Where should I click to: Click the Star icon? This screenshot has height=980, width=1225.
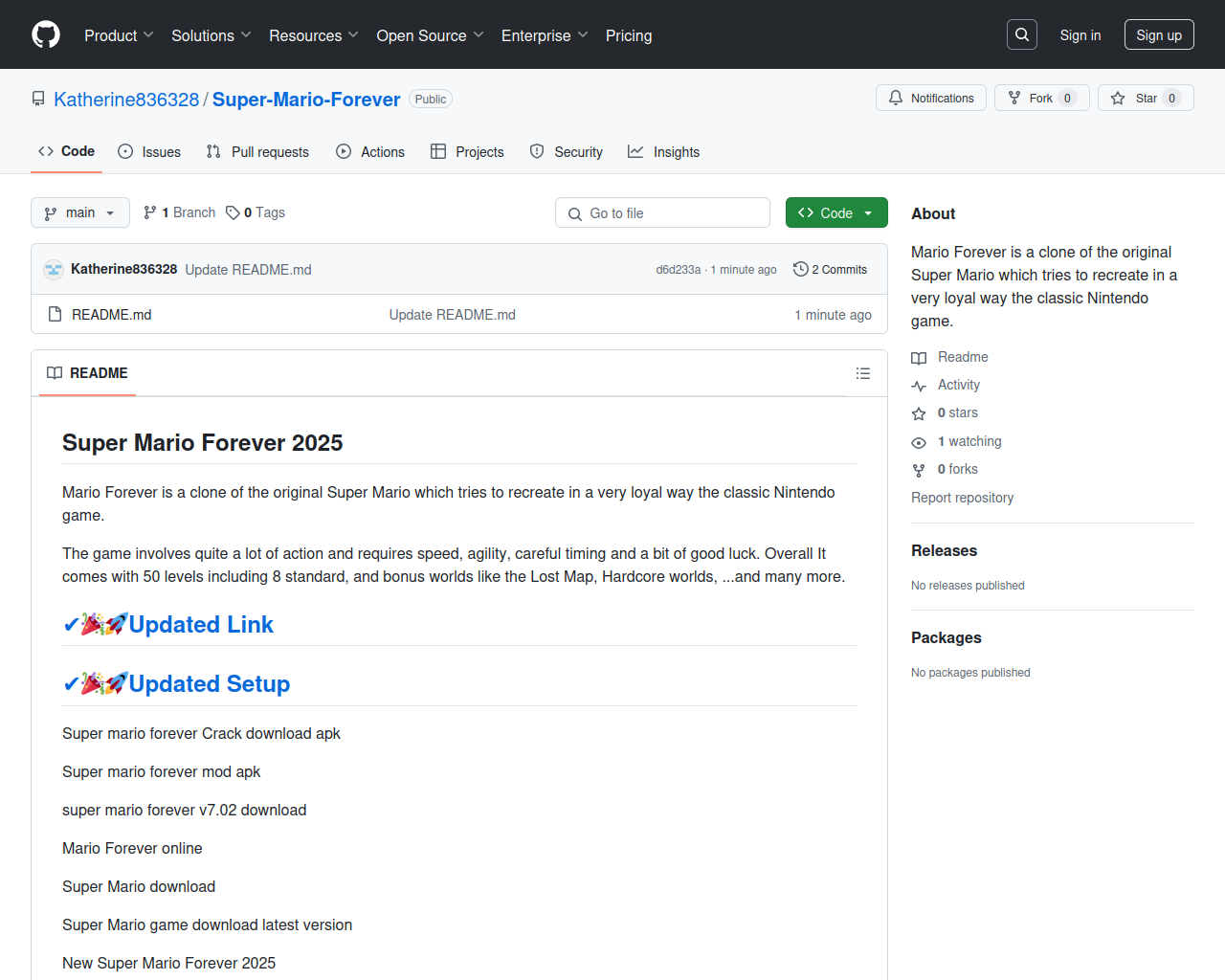point(1118,98)
